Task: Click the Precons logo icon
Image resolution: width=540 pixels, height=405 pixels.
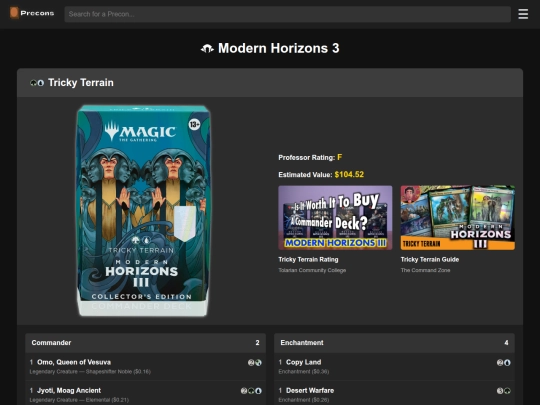Action: point(14,13)
